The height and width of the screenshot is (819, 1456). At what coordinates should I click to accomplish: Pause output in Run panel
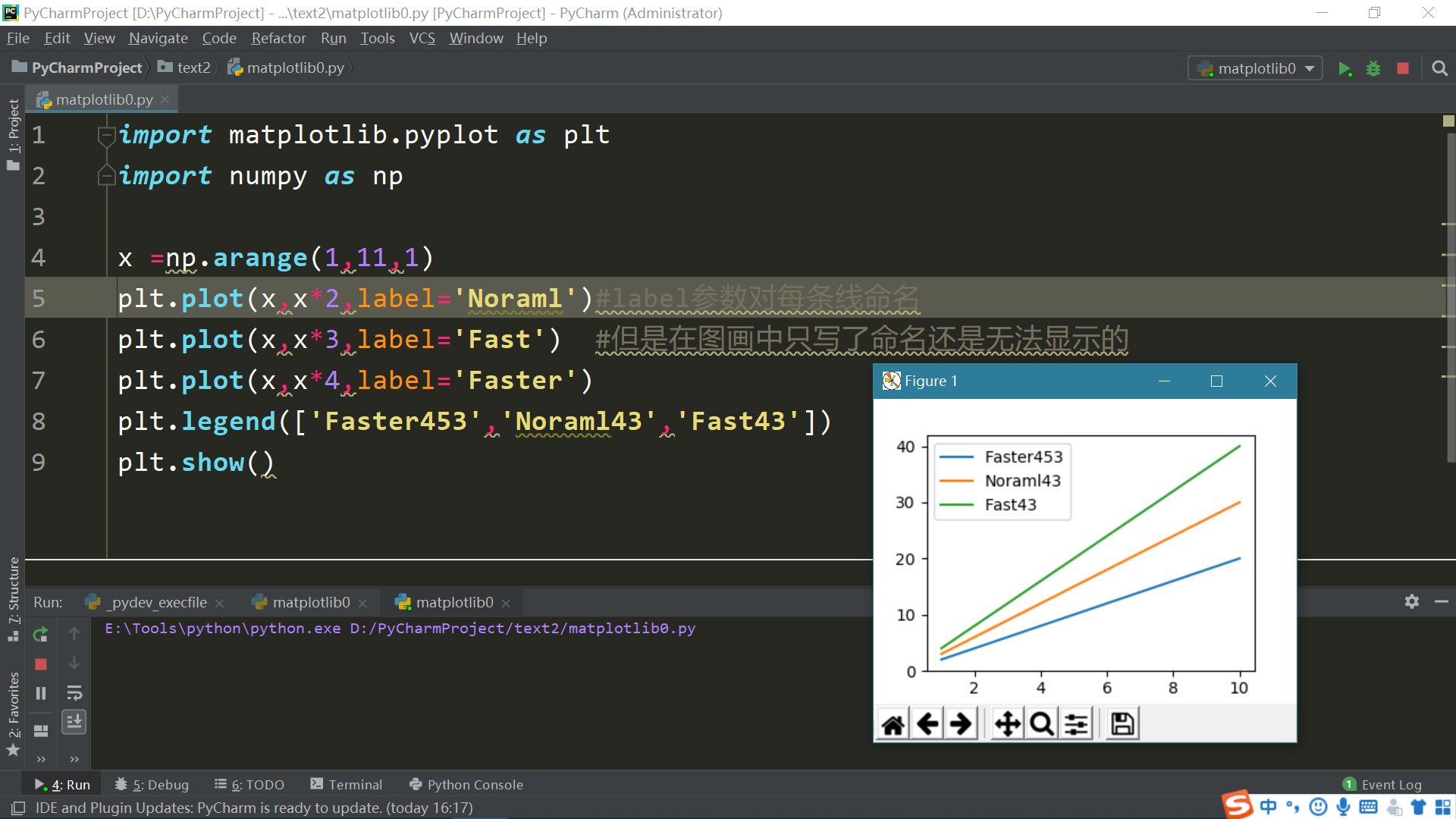[x=41, y=693]
